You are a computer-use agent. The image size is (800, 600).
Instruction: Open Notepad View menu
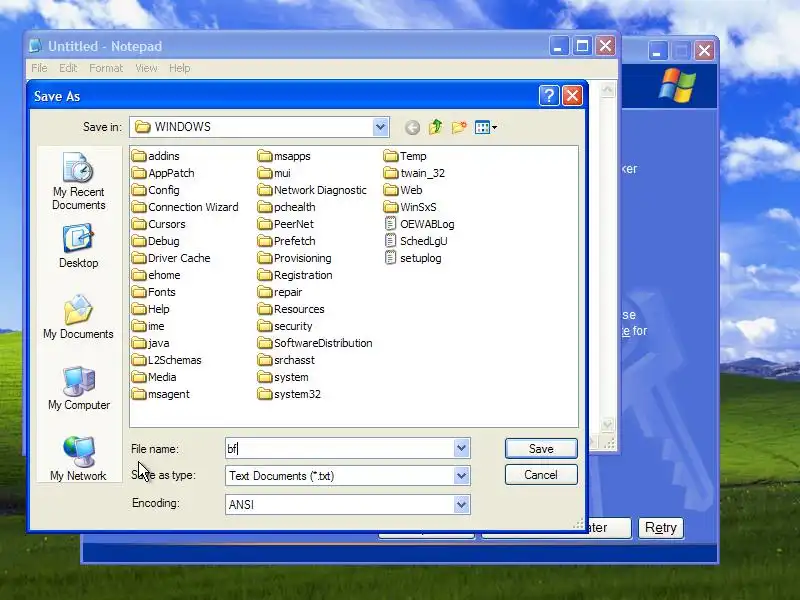pyautogui.click(x=146, y=68)
